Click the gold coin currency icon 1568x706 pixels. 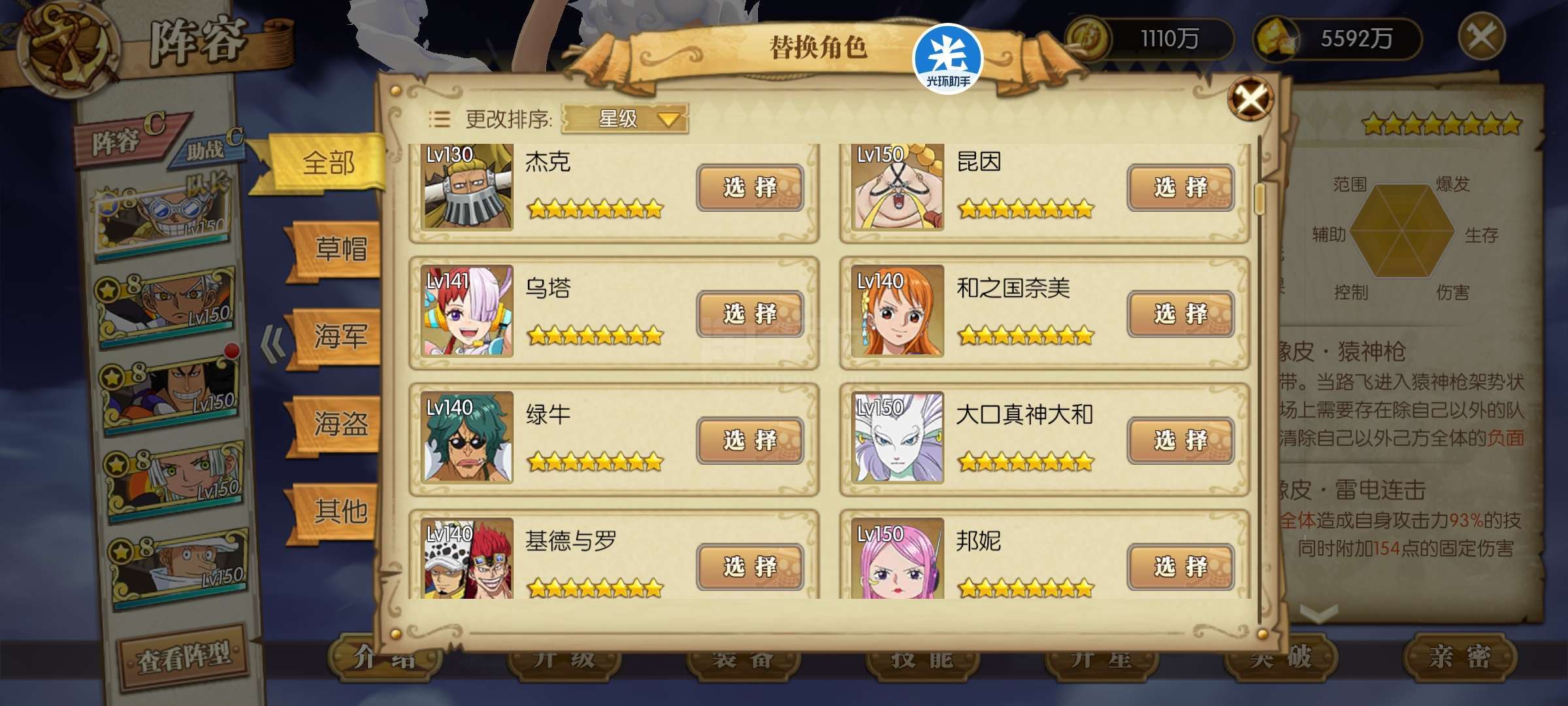click(x=1088, y=40)
